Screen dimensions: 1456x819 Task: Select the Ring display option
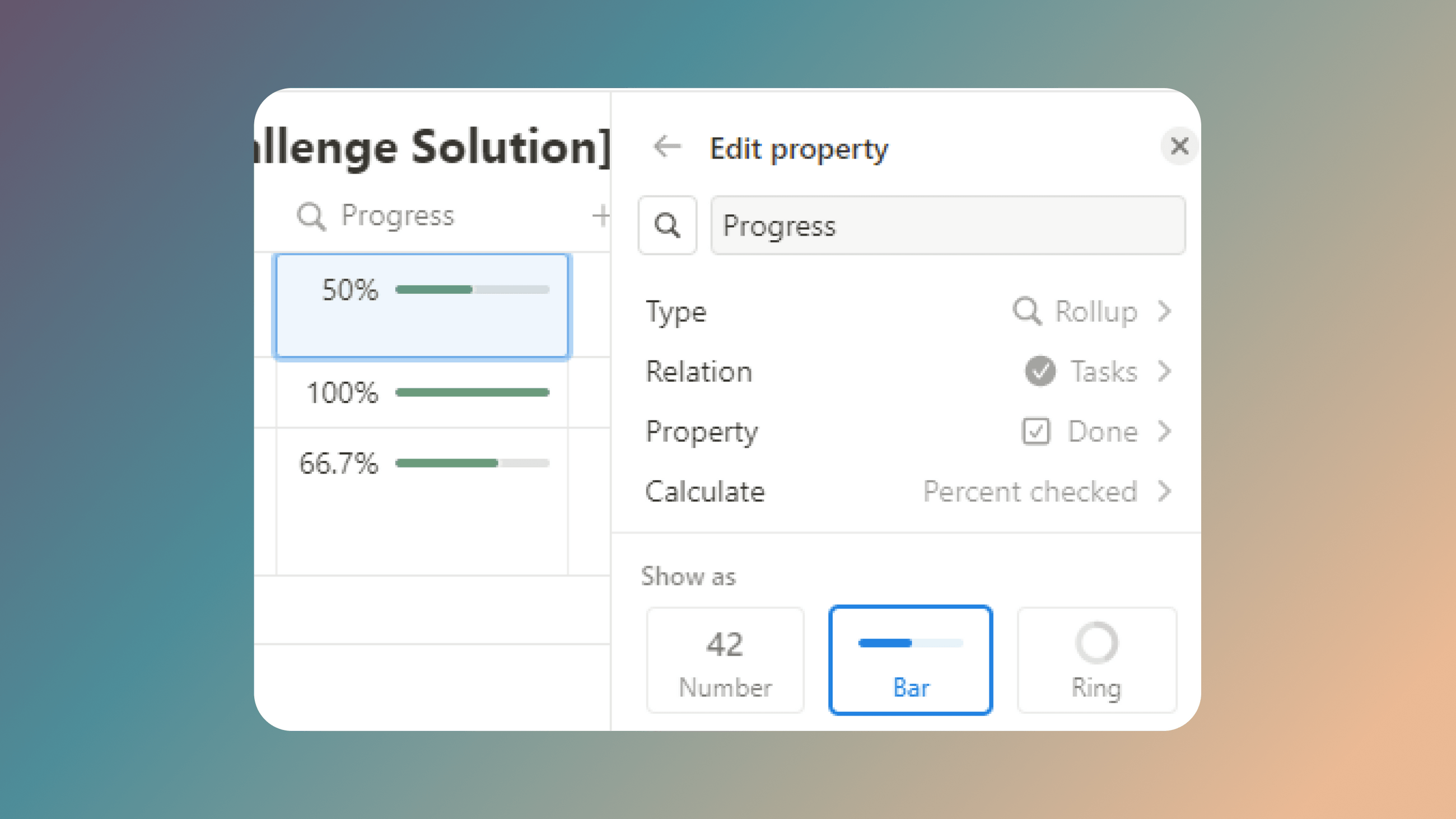1096,659
